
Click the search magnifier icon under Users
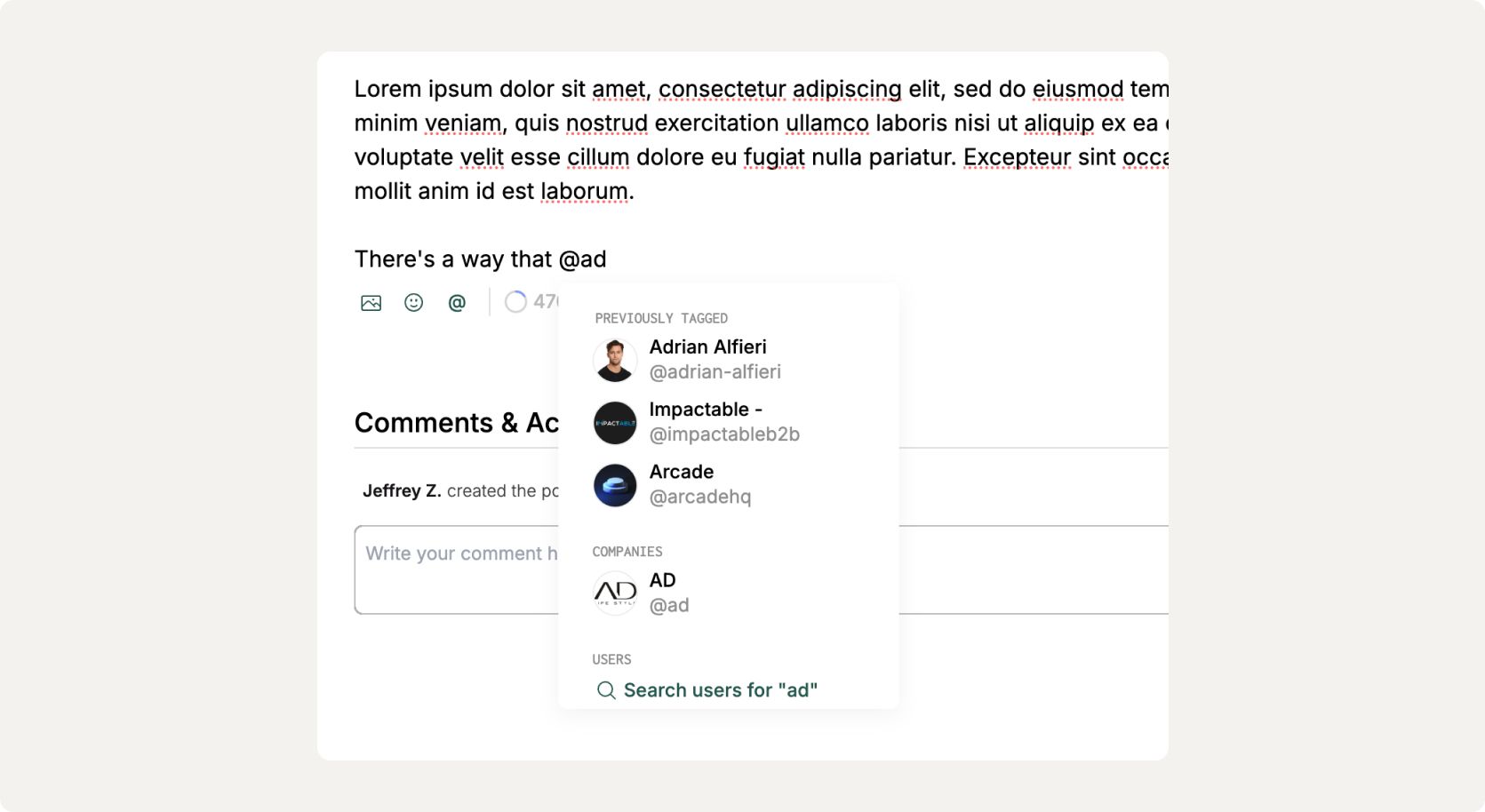[606, 690]
